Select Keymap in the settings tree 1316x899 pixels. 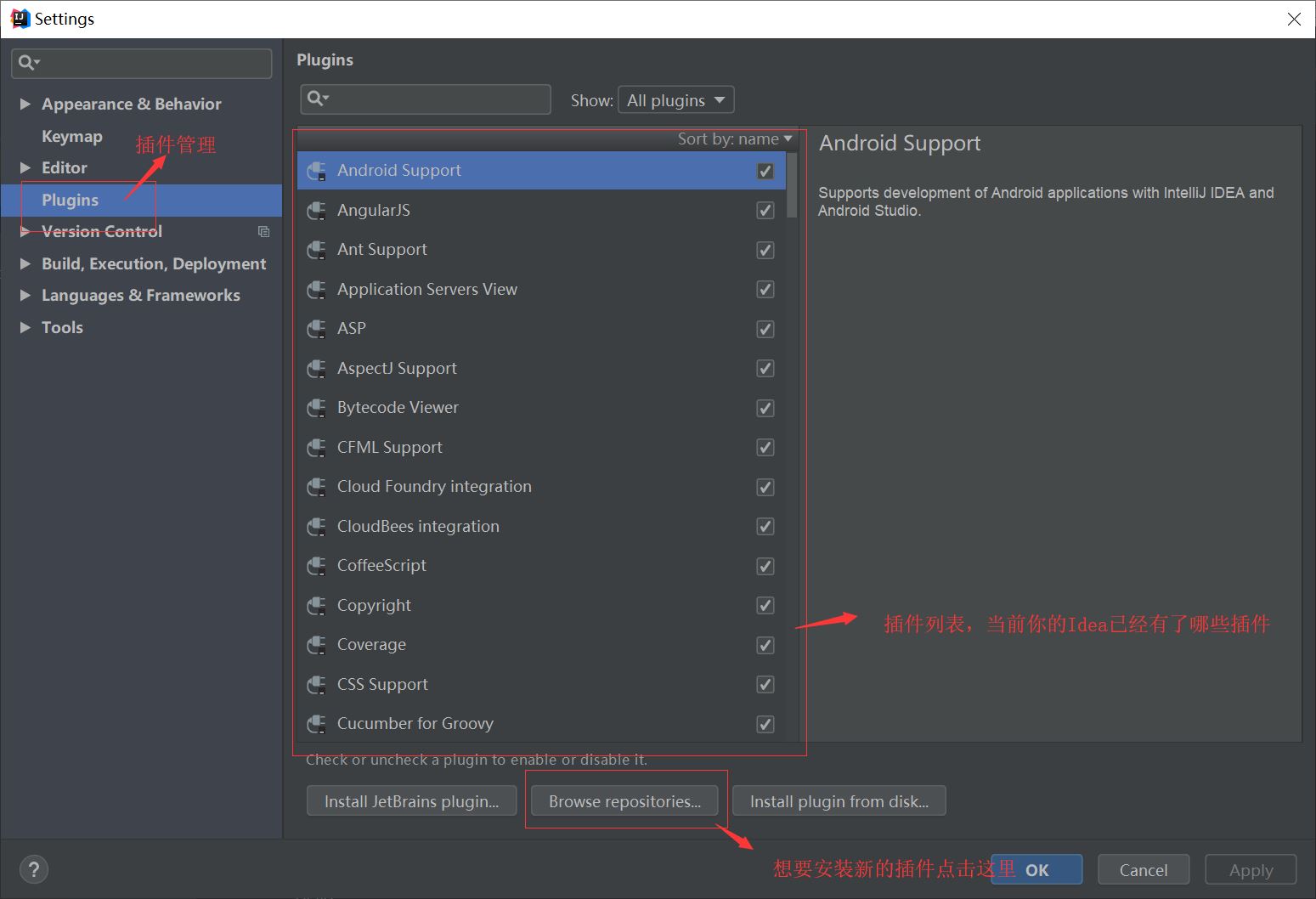click(72, 136)
